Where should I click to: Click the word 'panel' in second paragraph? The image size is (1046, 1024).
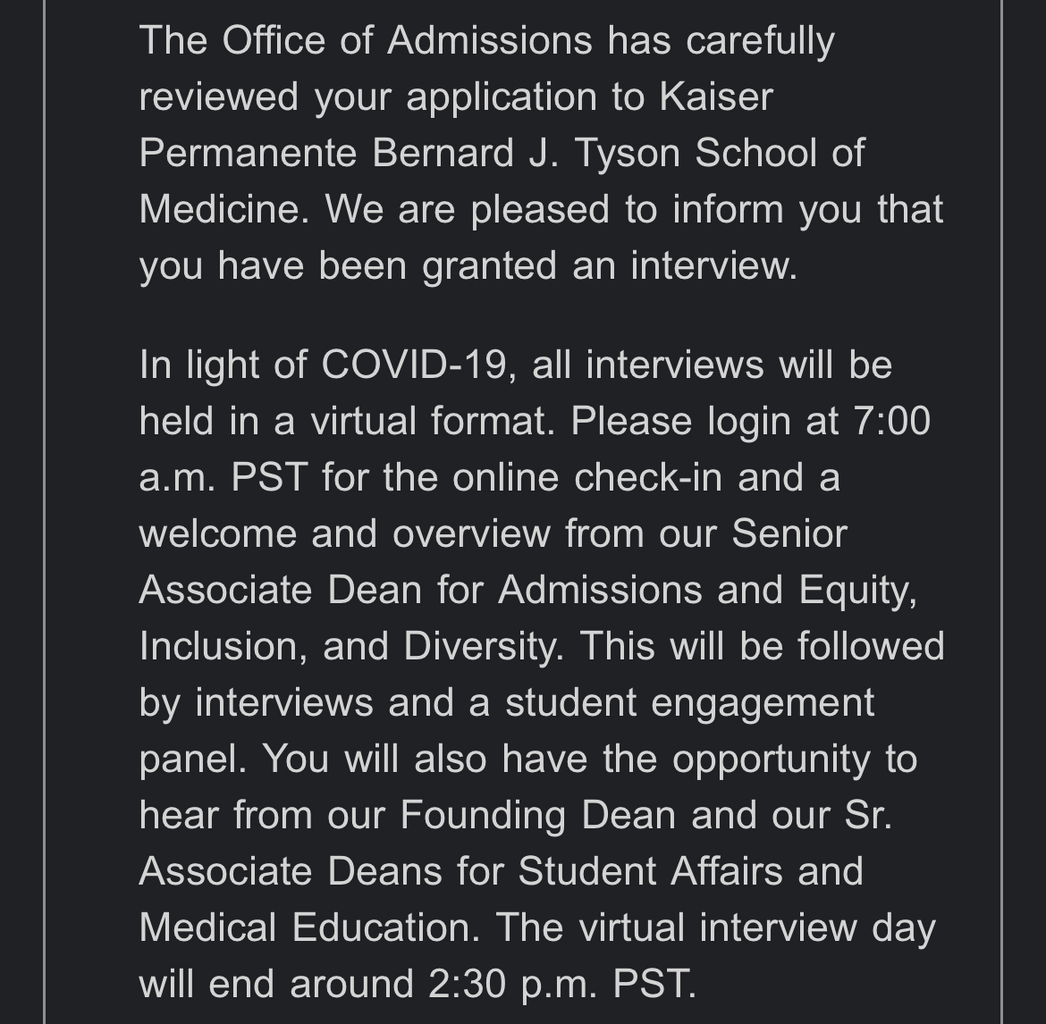189,760
